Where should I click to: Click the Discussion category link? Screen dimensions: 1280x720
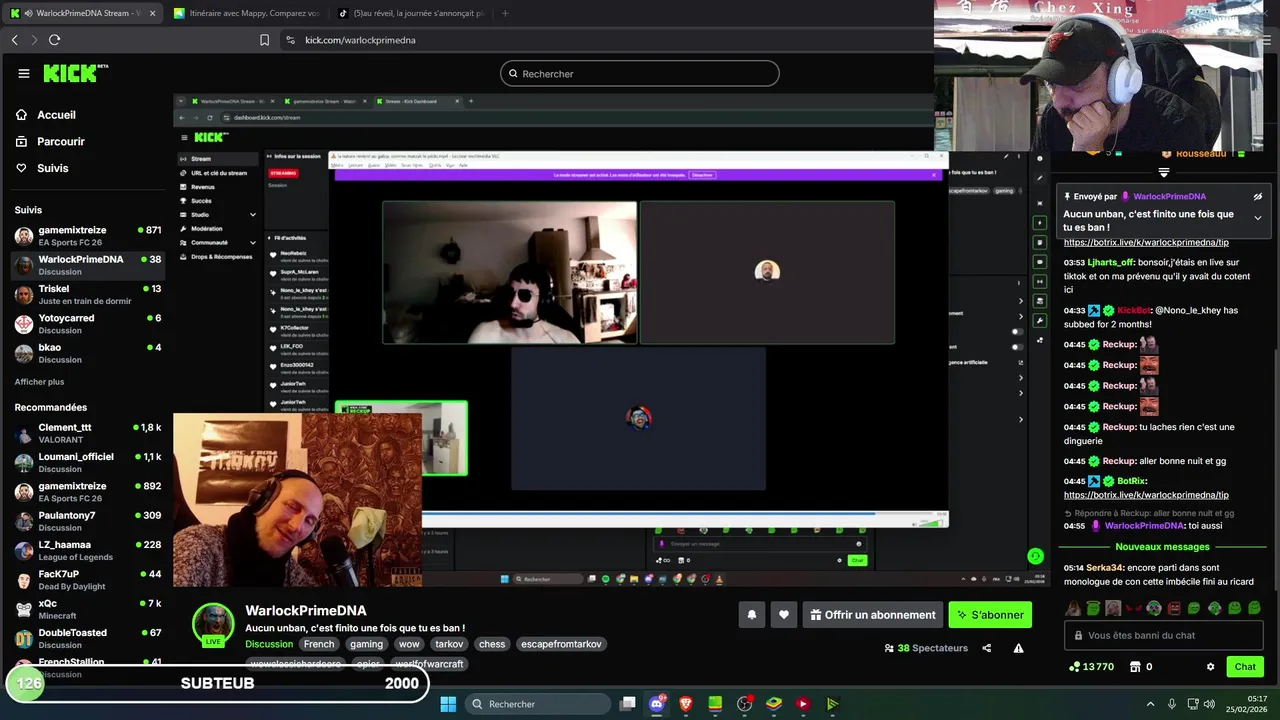[269, 644]
